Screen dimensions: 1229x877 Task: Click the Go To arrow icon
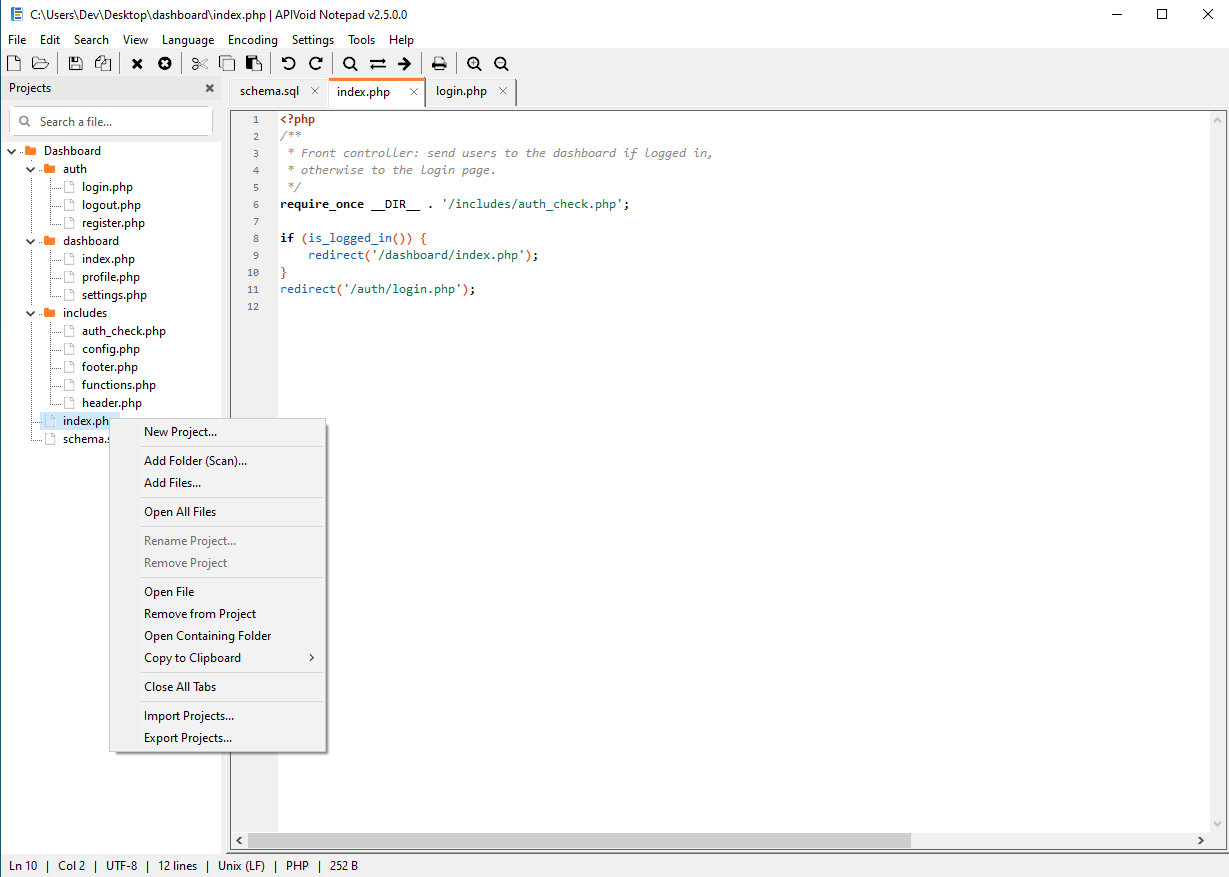click(x=404, y=64)
